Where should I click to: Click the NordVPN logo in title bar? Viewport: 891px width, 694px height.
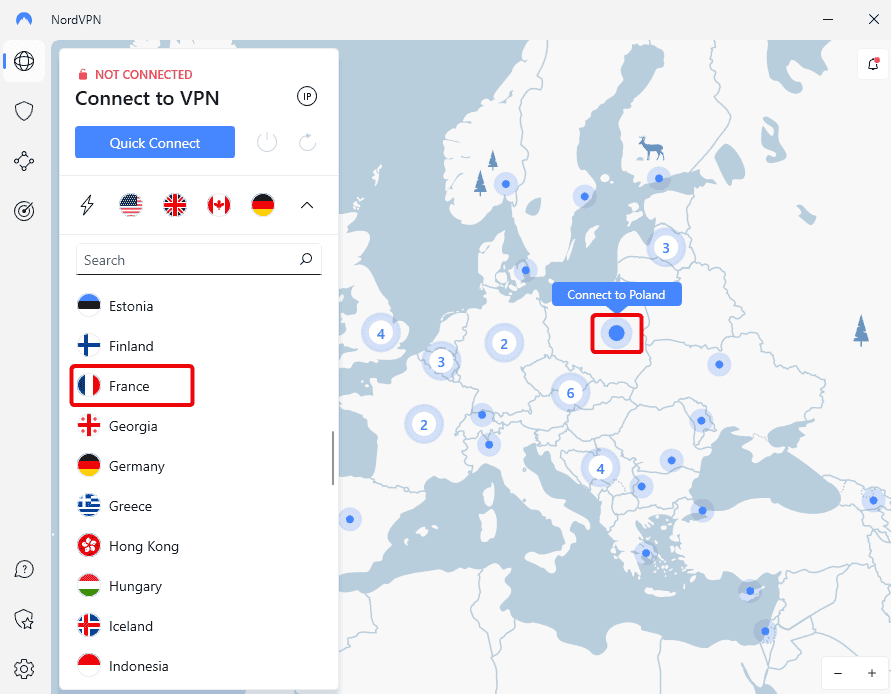[x=24, y=19]
